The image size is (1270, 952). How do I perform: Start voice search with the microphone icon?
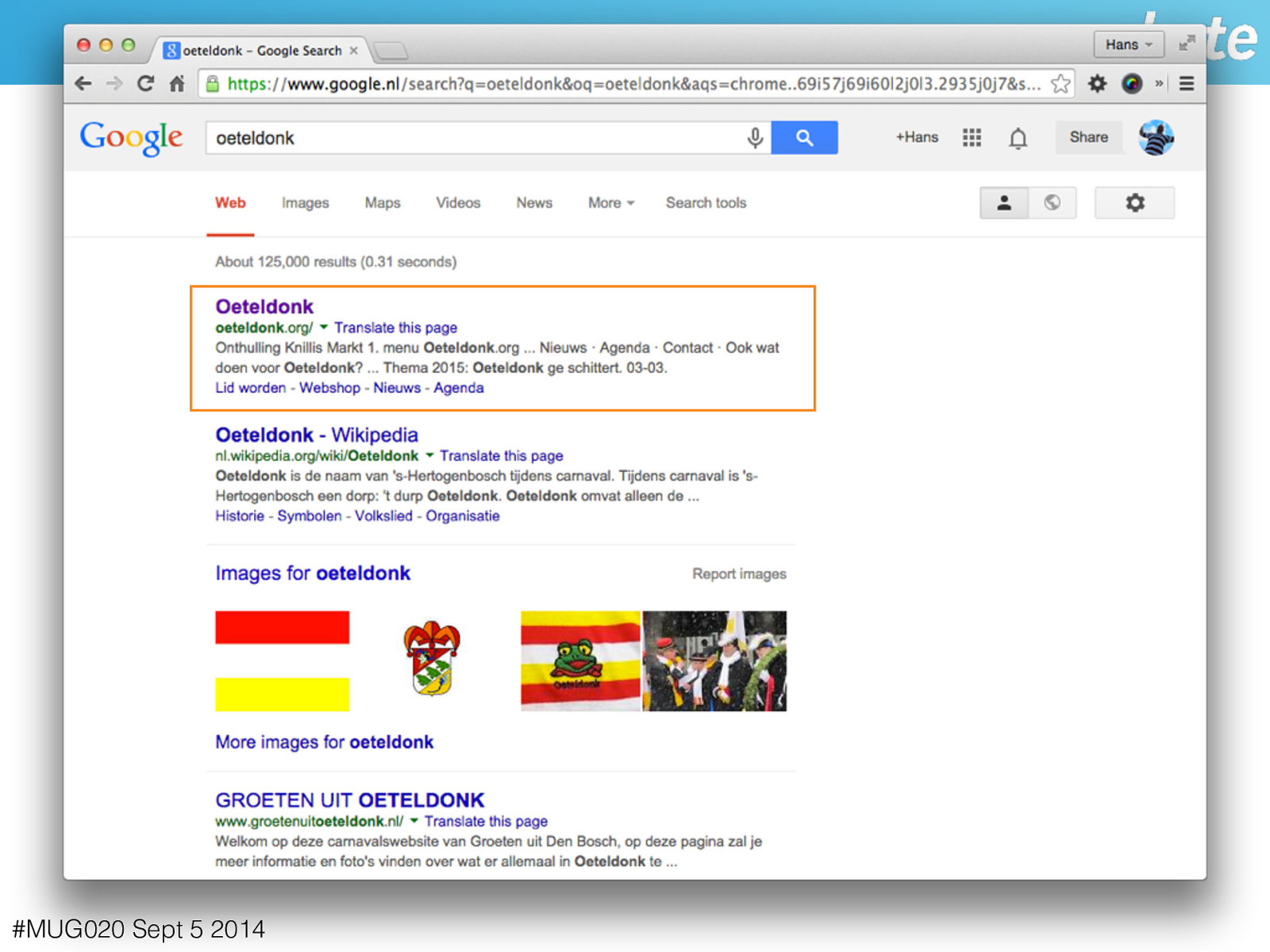point(755,138)
